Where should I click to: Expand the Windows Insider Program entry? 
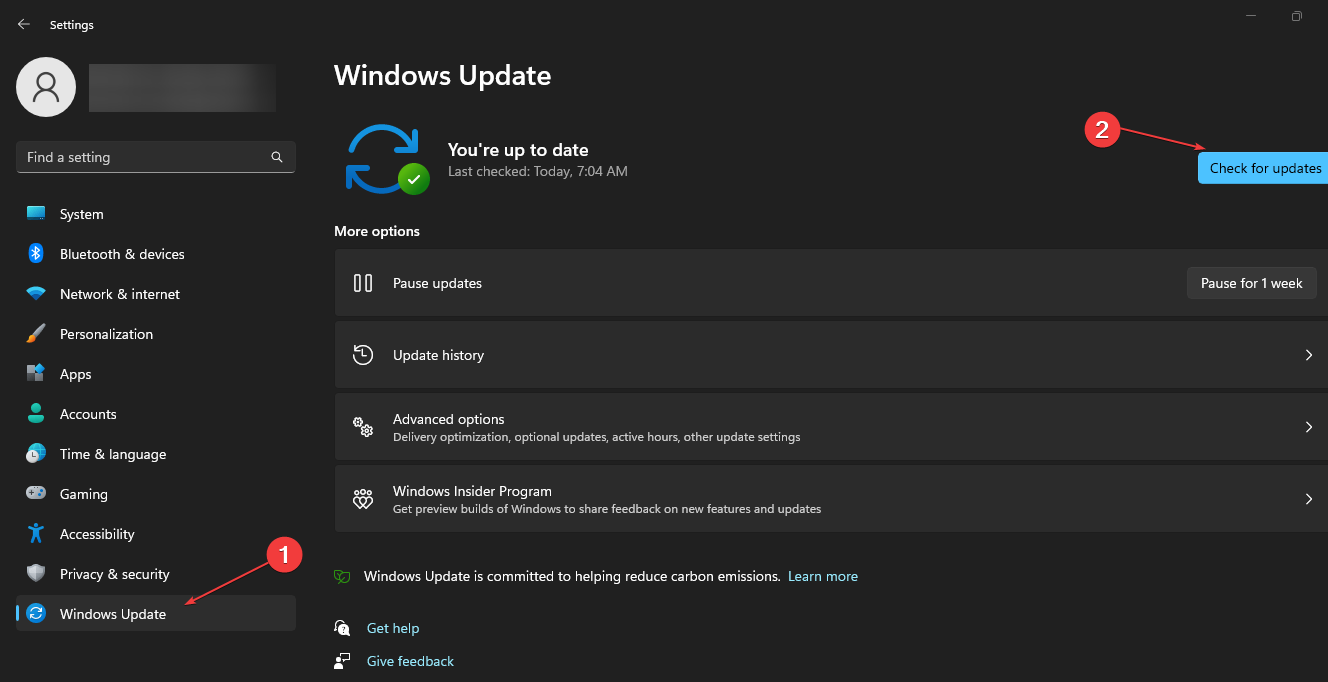[1308, 498]
